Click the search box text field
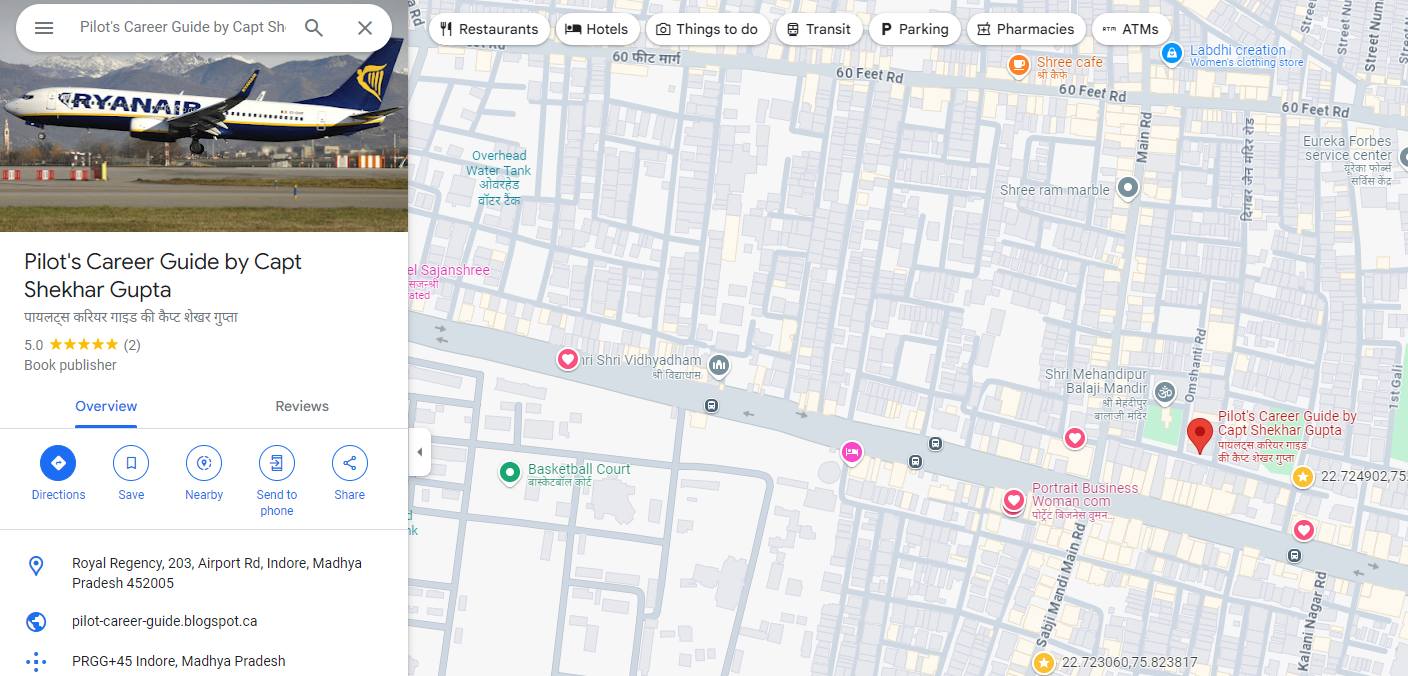1408x676 pixels. (182, 27)
